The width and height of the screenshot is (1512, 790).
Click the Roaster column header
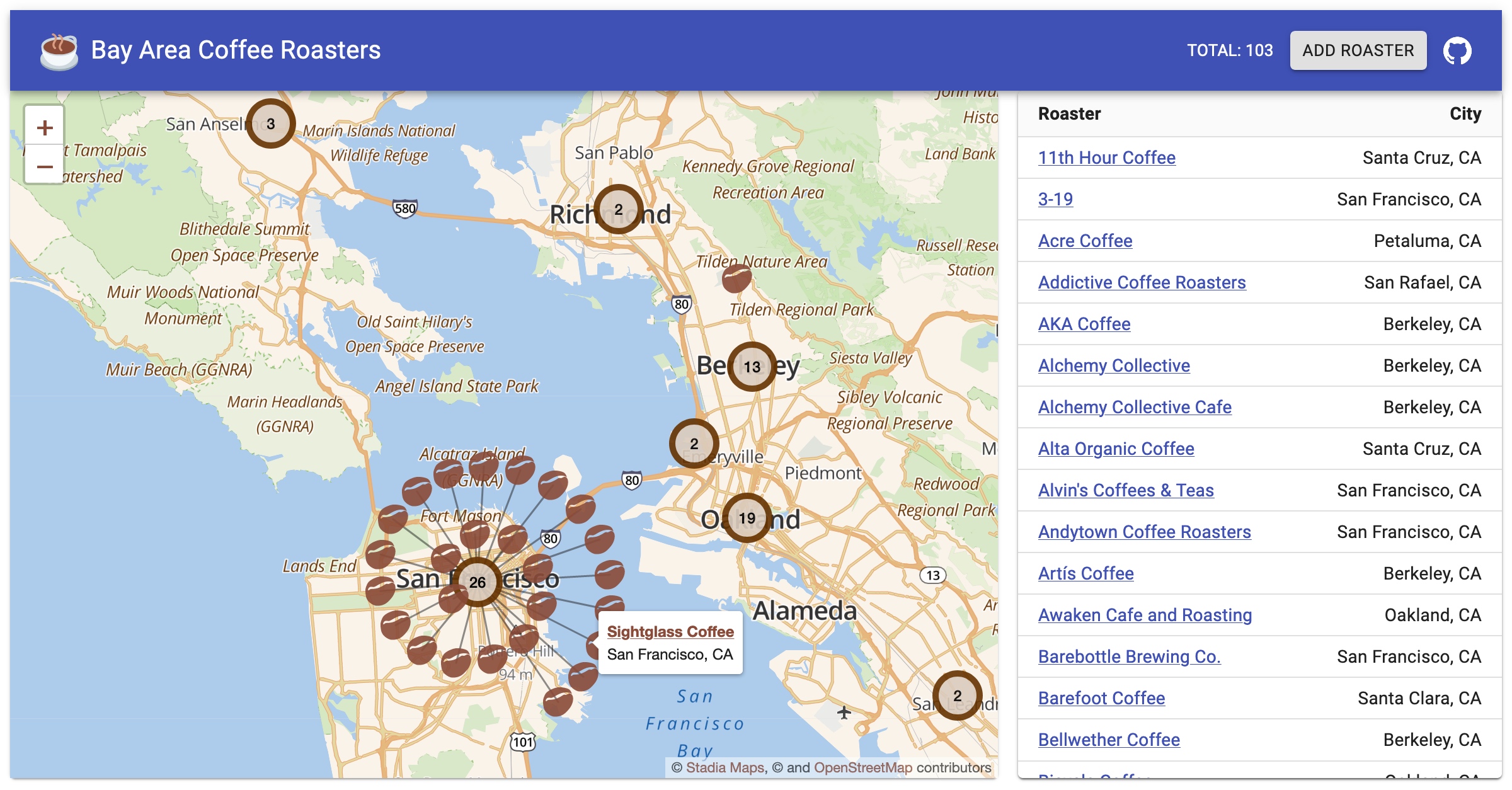(x=1069, y=113)
